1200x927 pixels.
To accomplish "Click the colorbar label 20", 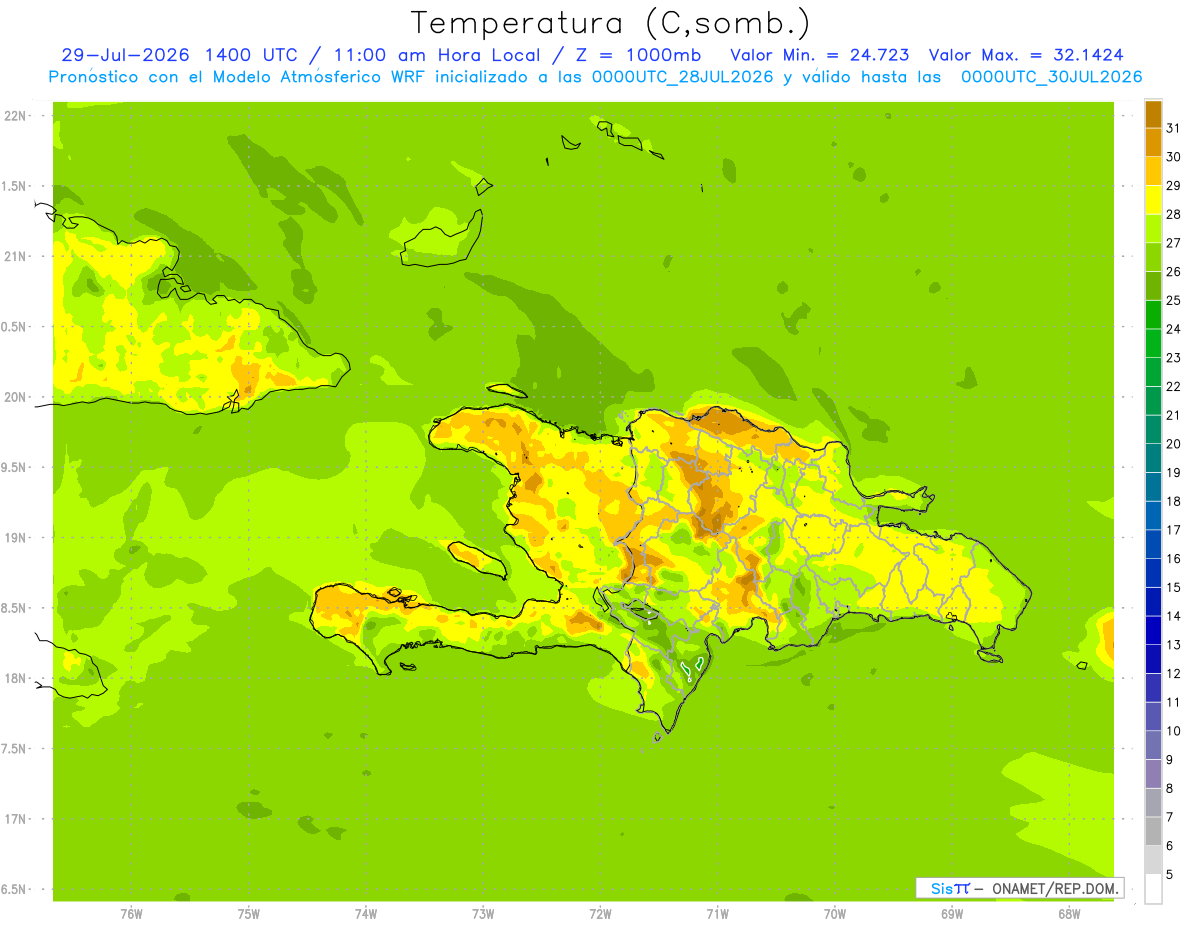I will coord(1173,444).
